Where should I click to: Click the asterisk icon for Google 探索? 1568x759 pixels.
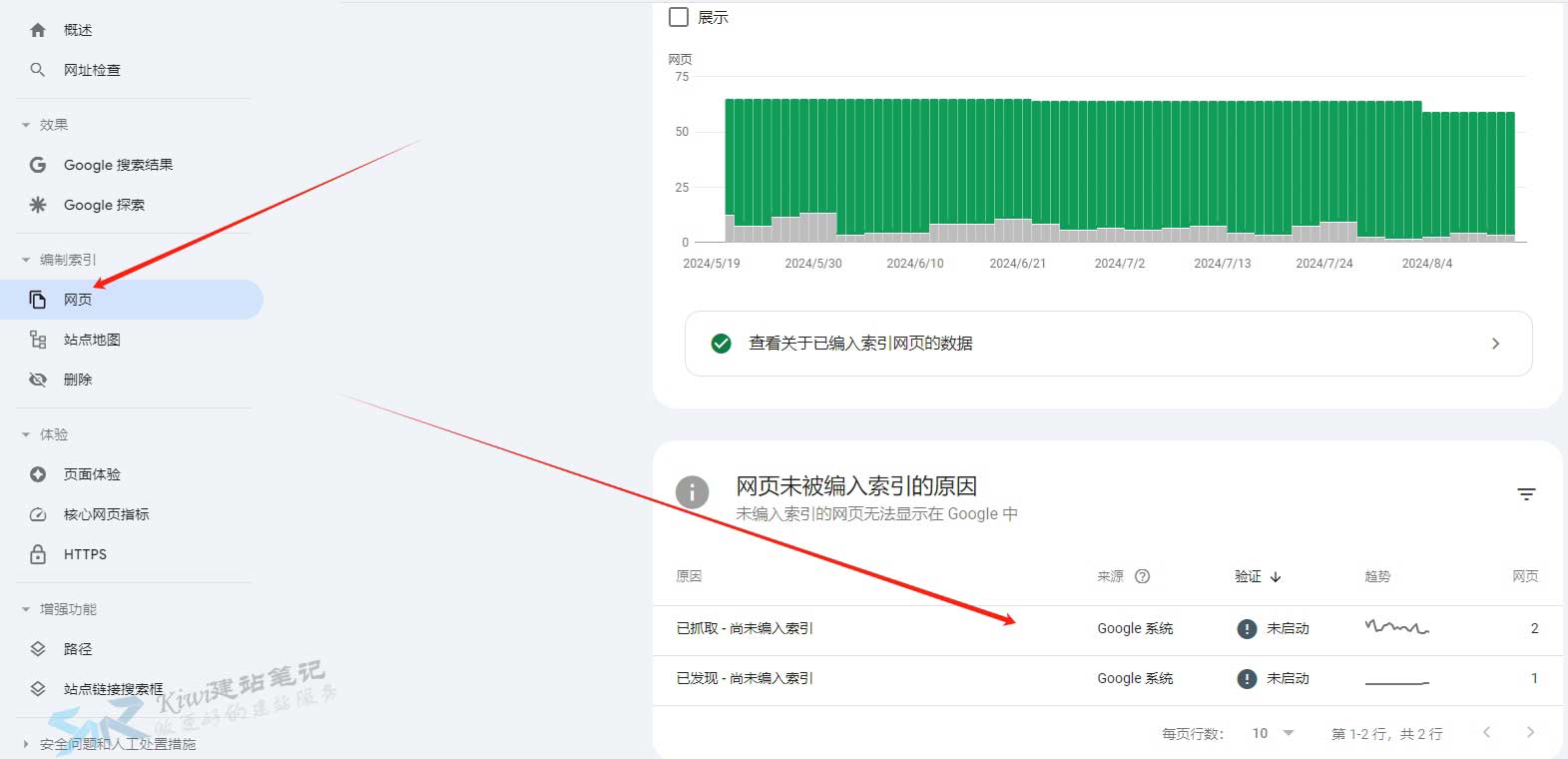click(38, 205)
